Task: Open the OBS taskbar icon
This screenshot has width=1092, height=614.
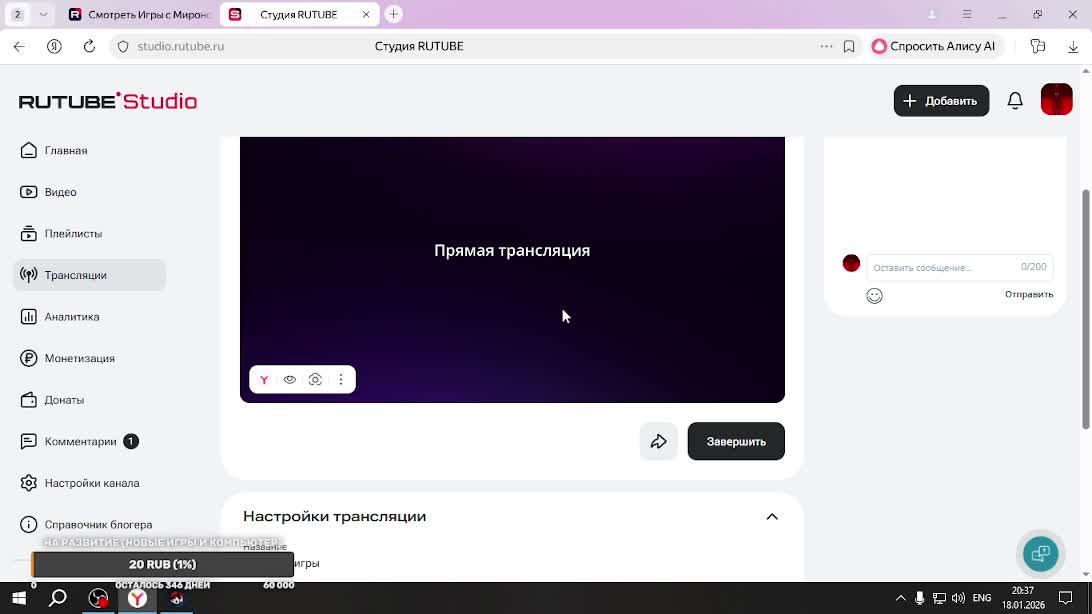Action: coord(98,598)
